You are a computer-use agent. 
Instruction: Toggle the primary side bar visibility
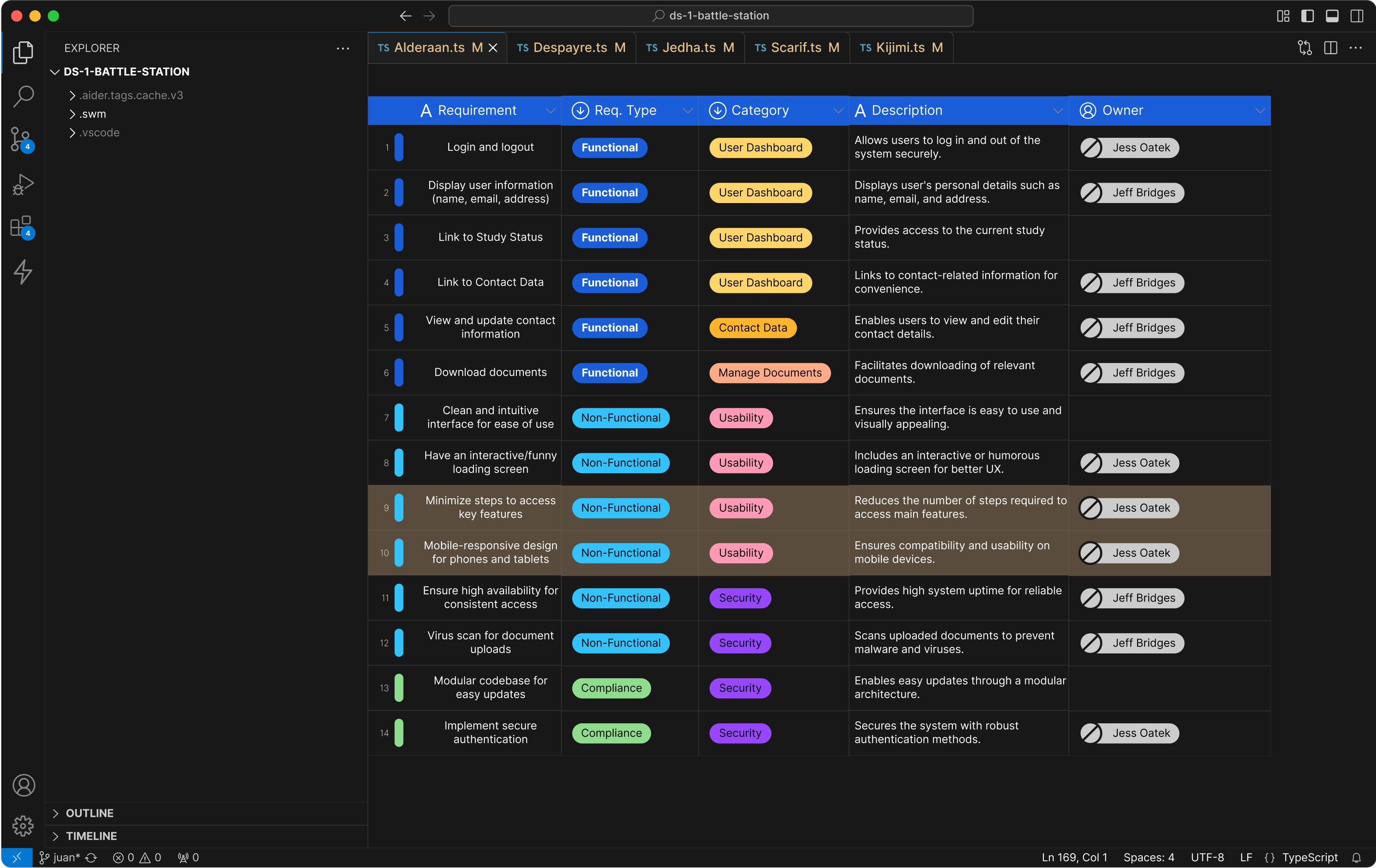1307,16
